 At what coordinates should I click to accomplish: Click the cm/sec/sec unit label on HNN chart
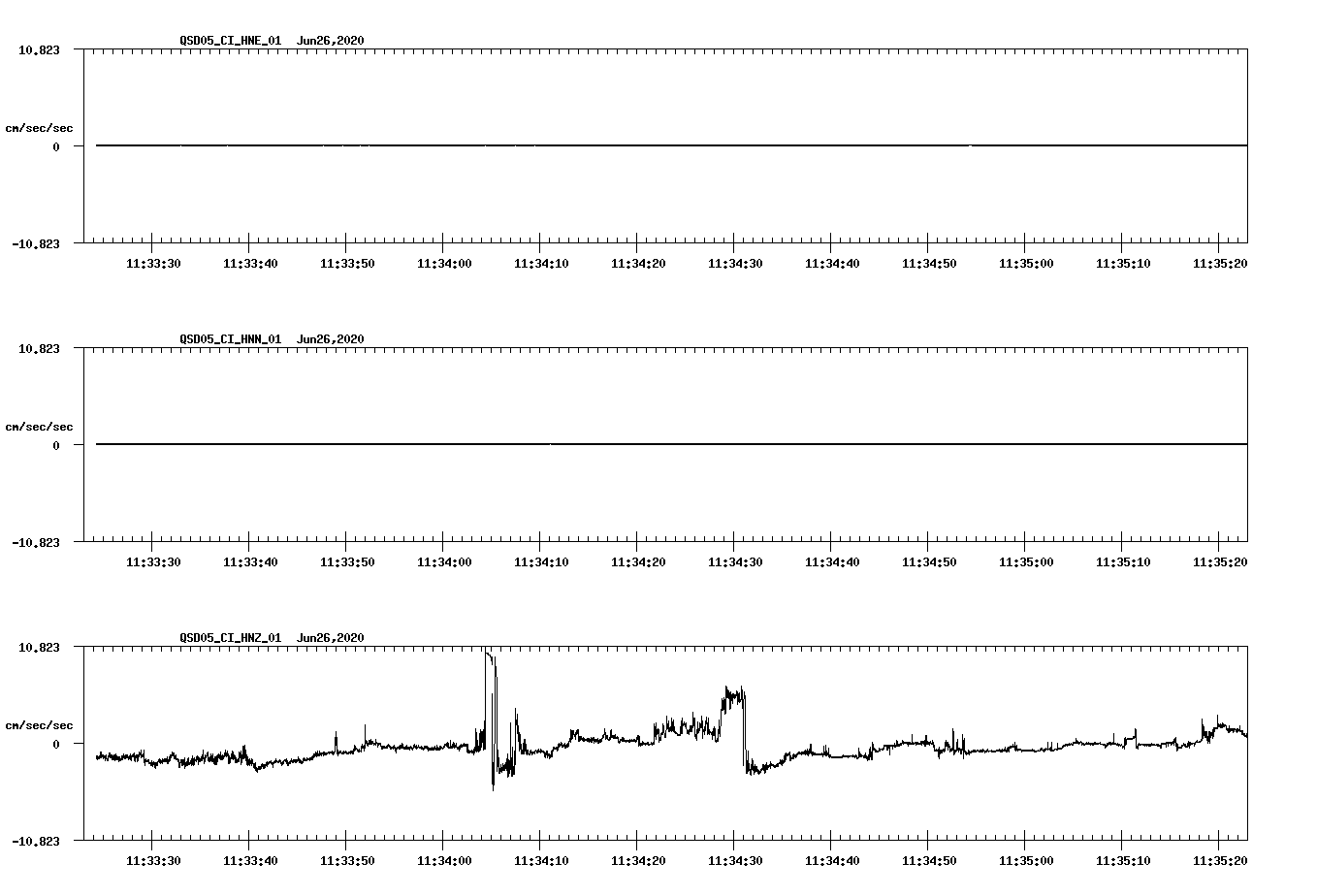39,427
